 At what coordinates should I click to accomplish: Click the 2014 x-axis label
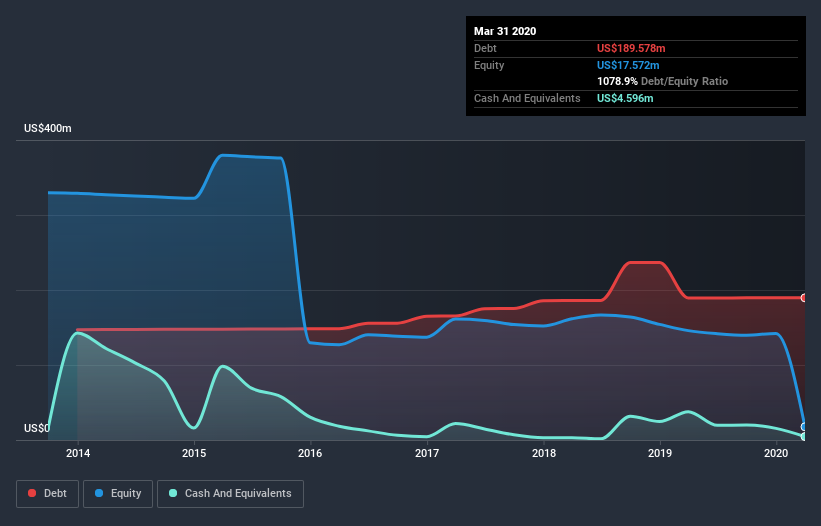coord(77,453)
